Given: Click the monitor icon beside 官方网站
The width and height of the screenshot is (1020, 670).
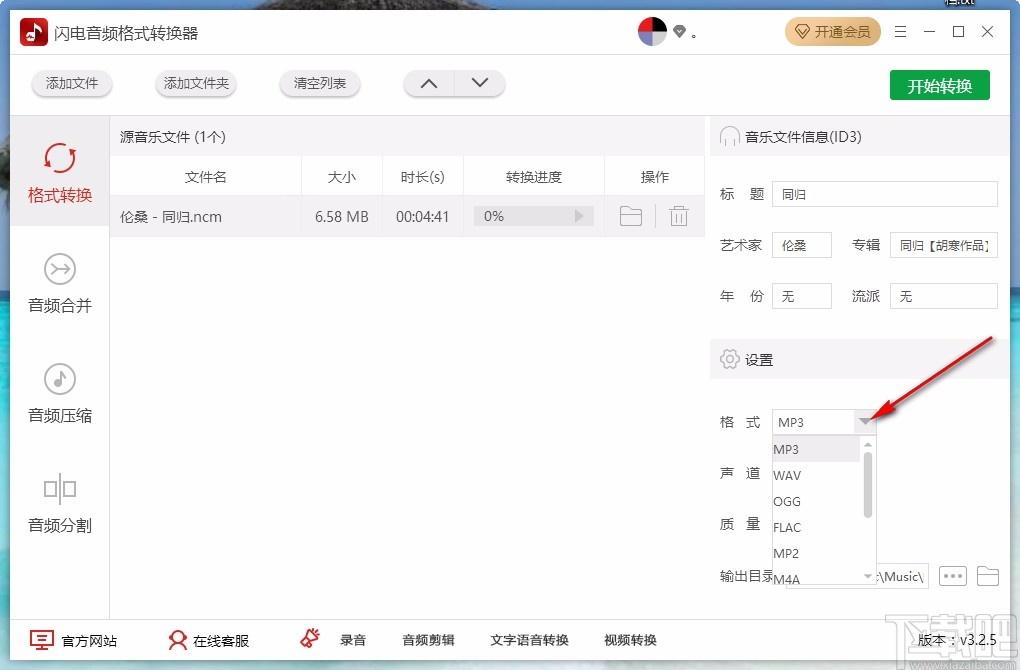Looking at the screenshot, I should coord(42,639).
